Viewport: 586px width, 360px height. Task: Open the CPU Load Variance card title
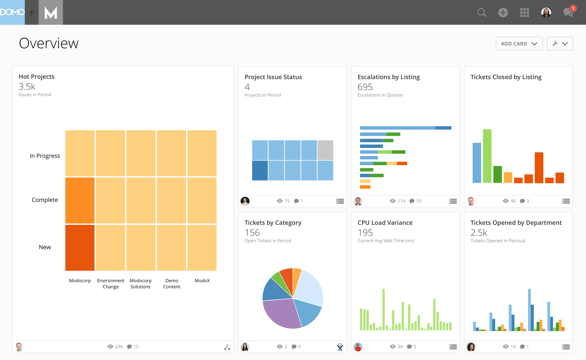[385, 223]
